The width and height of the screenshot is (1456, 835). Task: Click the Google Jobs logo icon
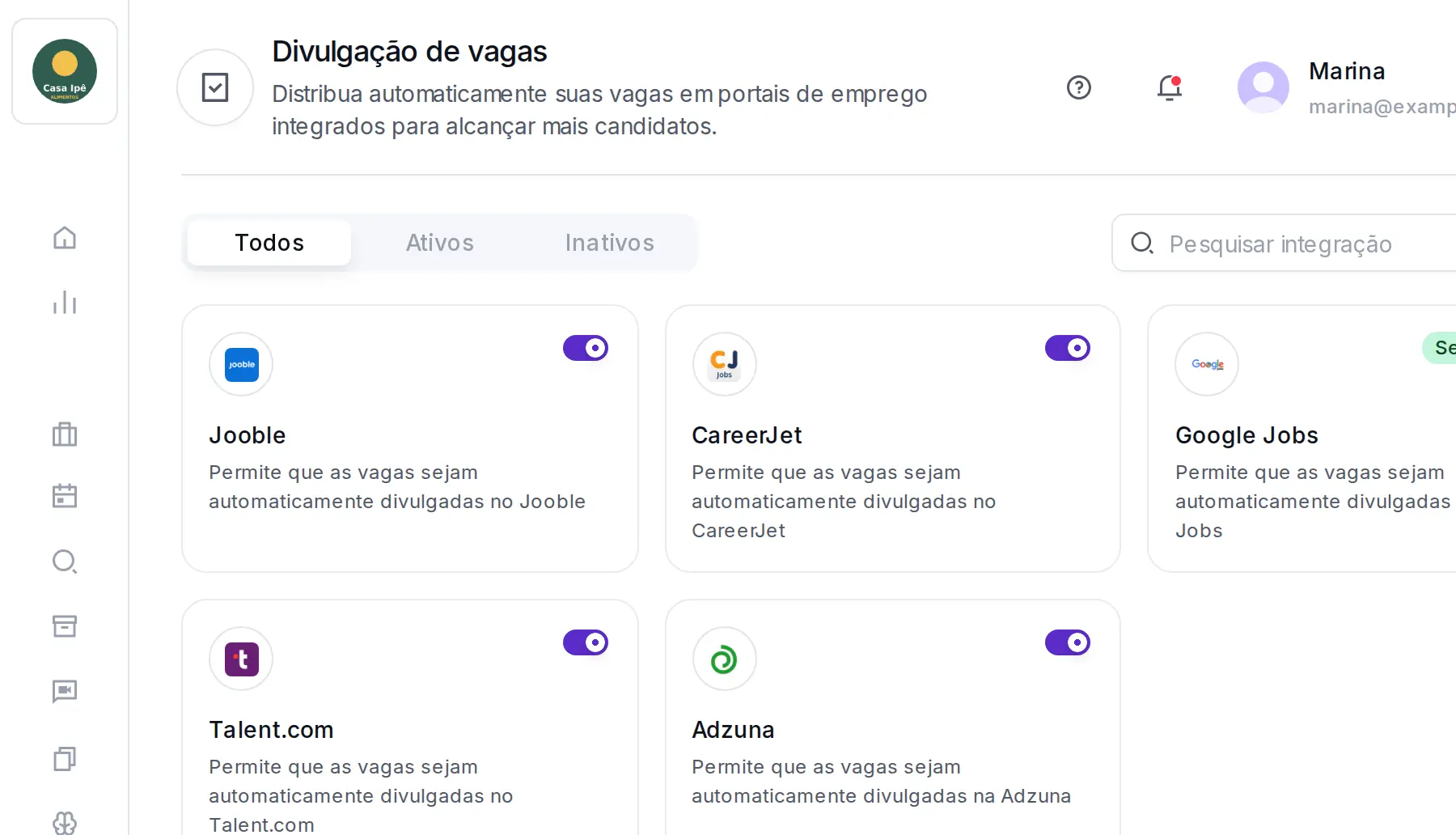click(1207, 364)
